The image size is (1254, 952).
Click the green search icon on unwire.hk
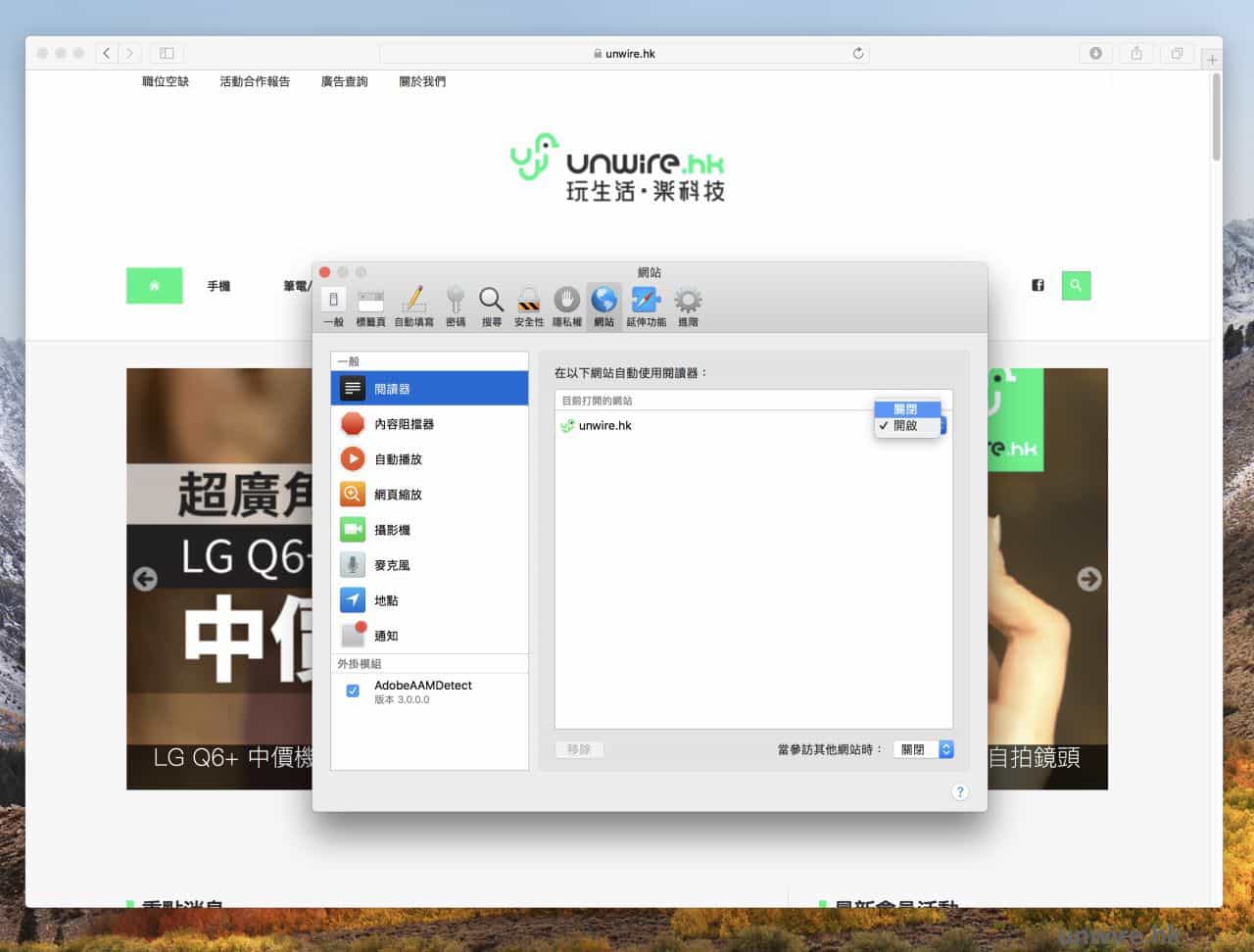point(1076,285)
